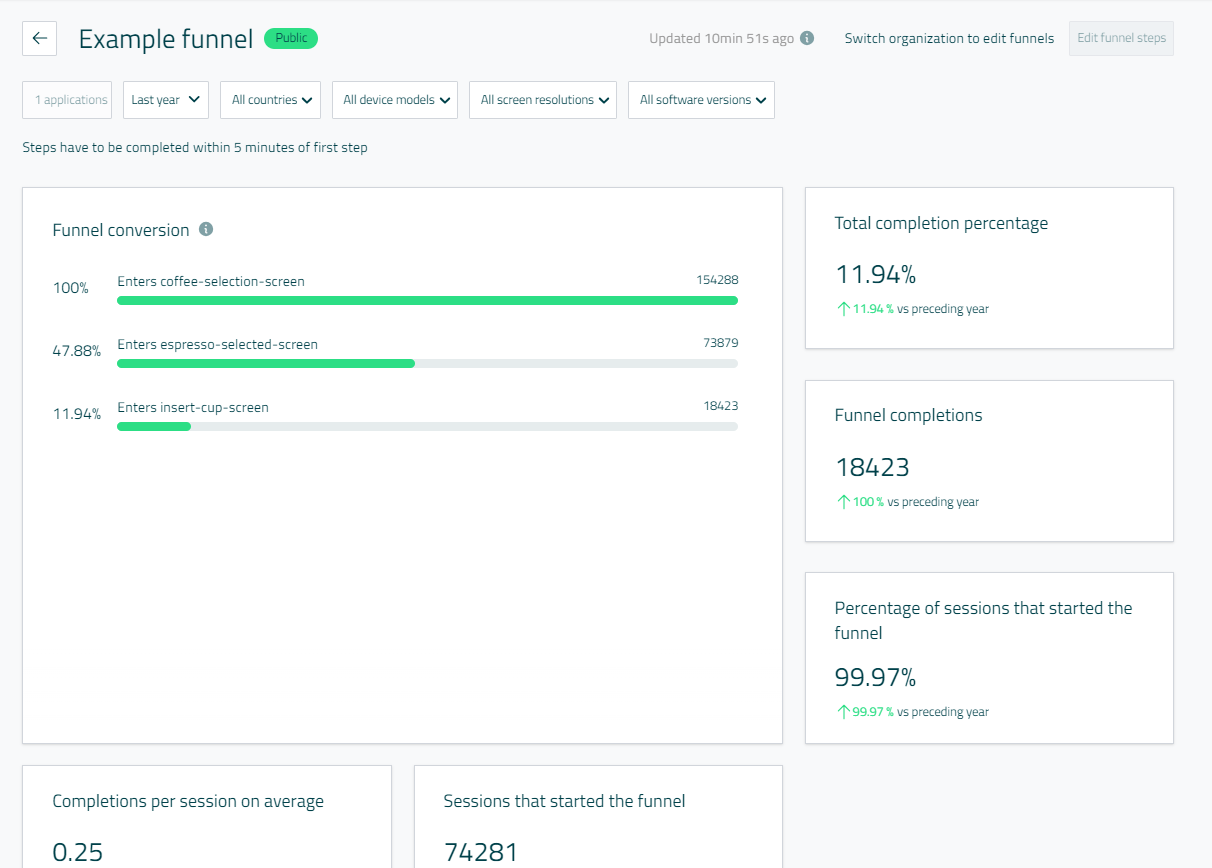Click the 1 applications selector
Viewport: 1212px width, 868px height.
coord(67,100)
